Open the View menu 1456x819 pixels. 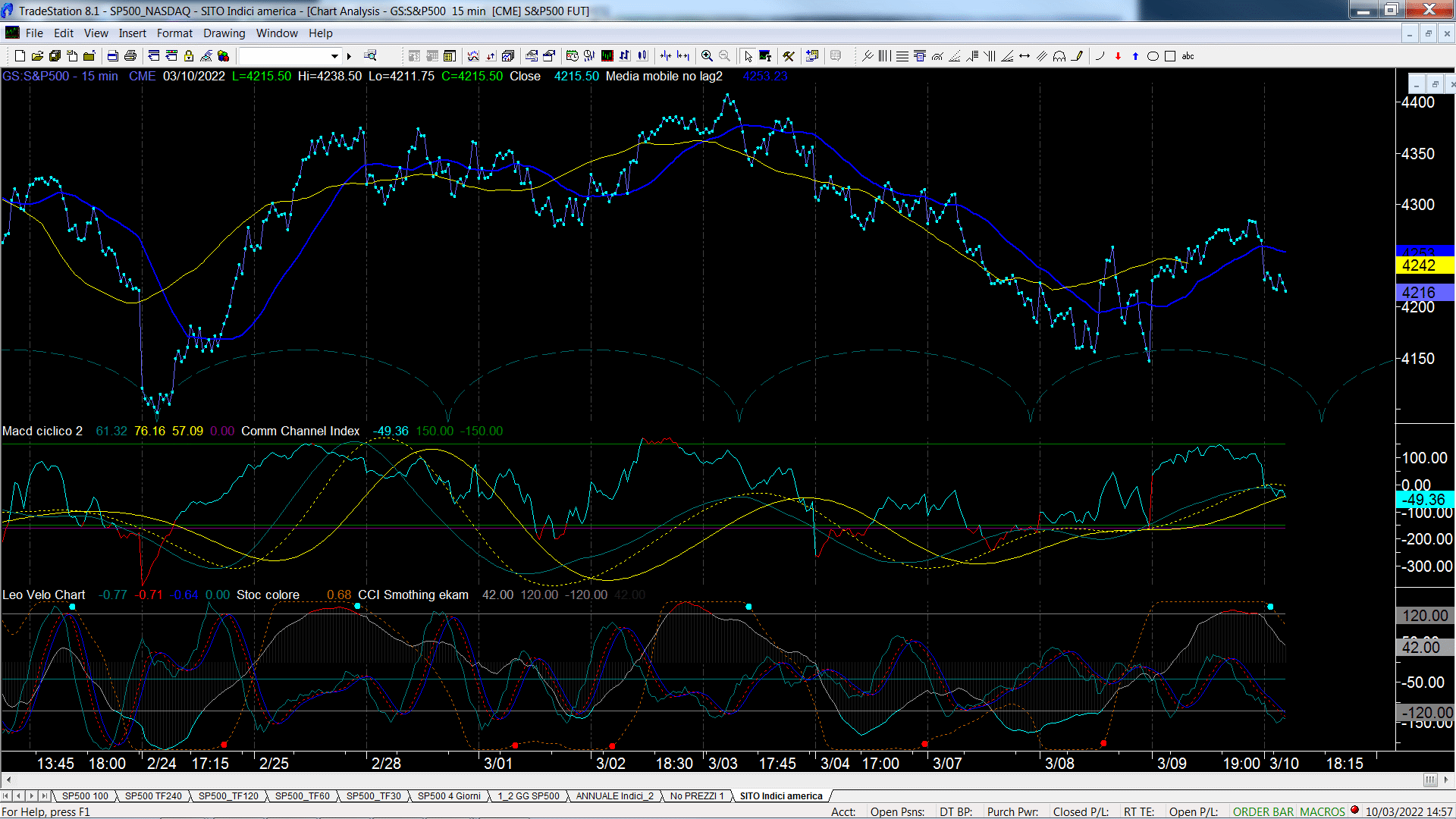[x=96, y=33]
